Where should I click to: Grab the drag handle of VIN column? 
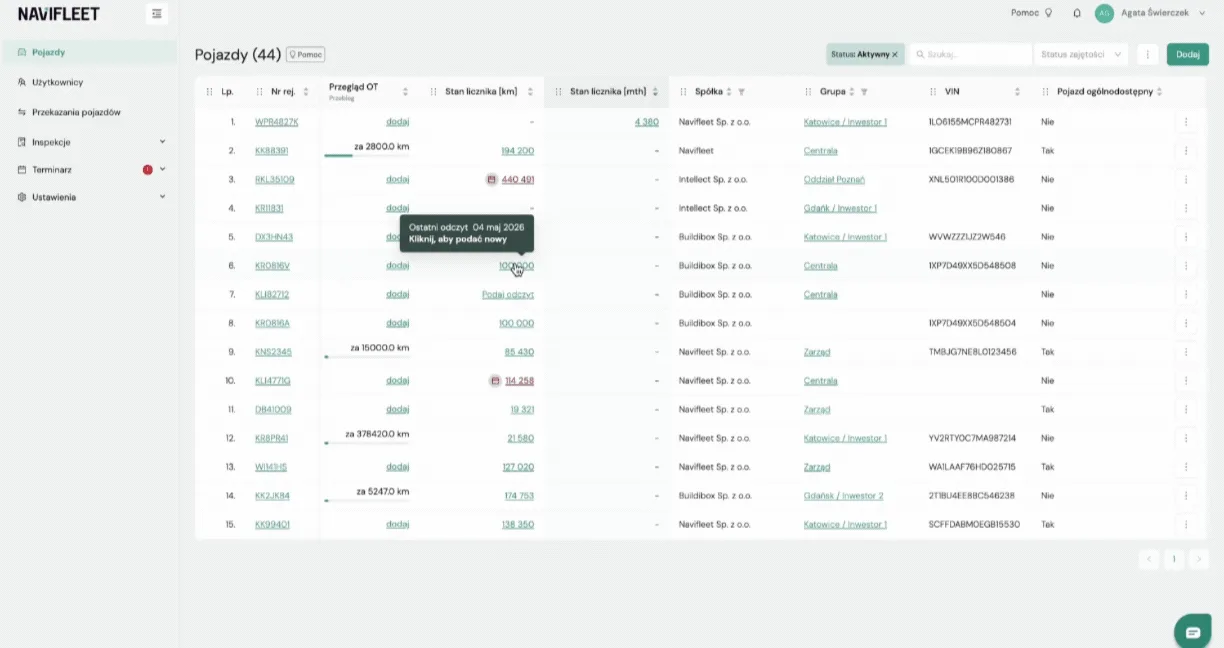933,92
